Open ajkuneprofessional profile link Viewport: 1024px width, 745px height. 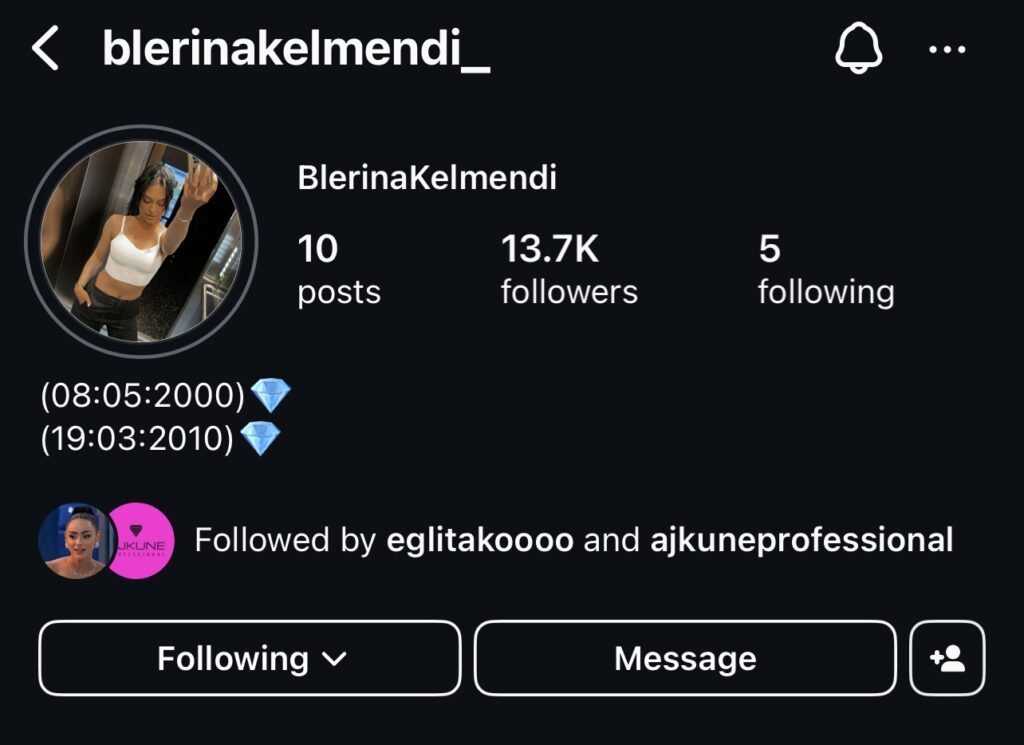[x=801, y=541]
